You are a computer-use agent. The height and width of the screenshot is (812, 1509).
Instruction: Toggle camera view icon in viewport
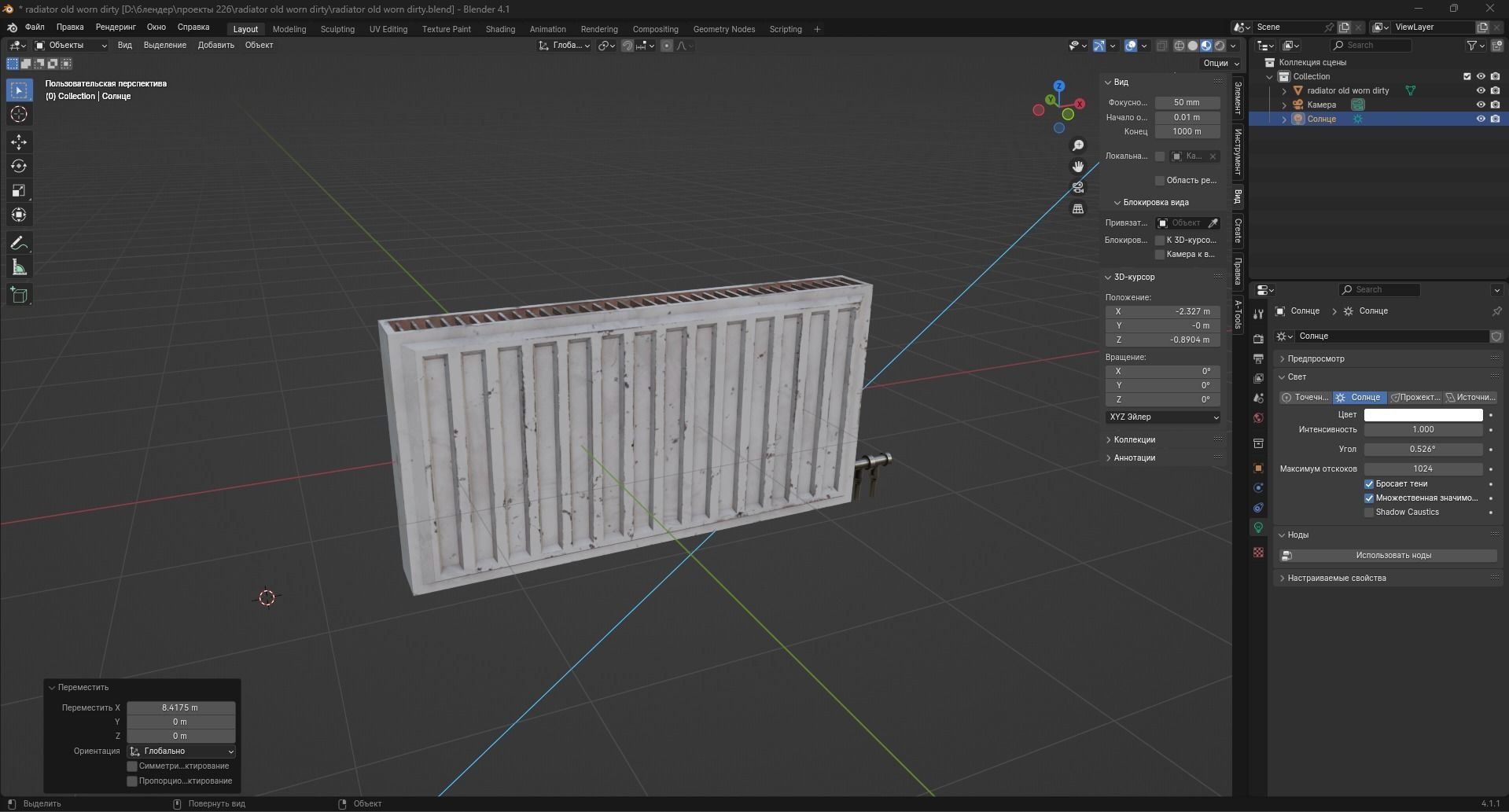(x=1078, y=187)
